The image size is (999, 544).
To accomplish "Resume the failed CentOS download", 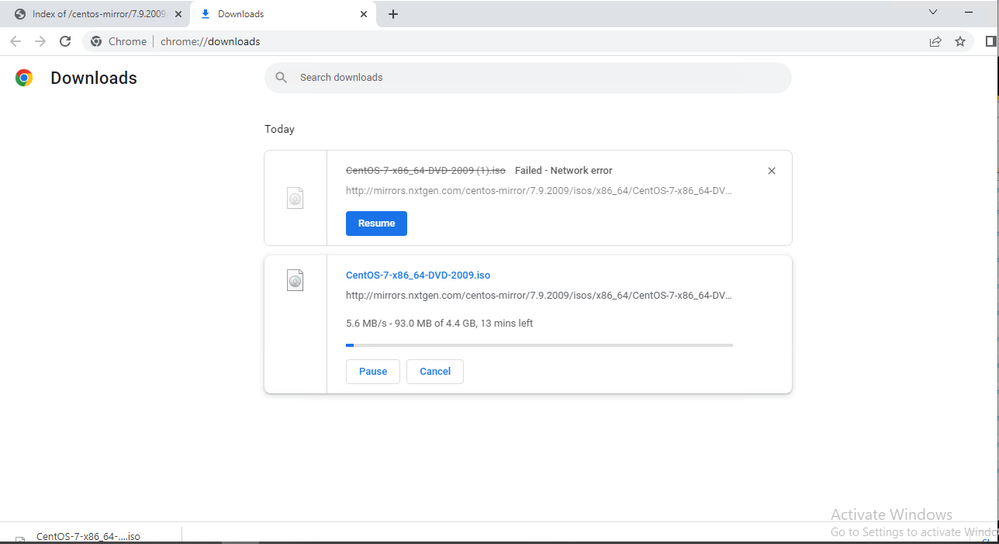I will (x=376, y=223).
